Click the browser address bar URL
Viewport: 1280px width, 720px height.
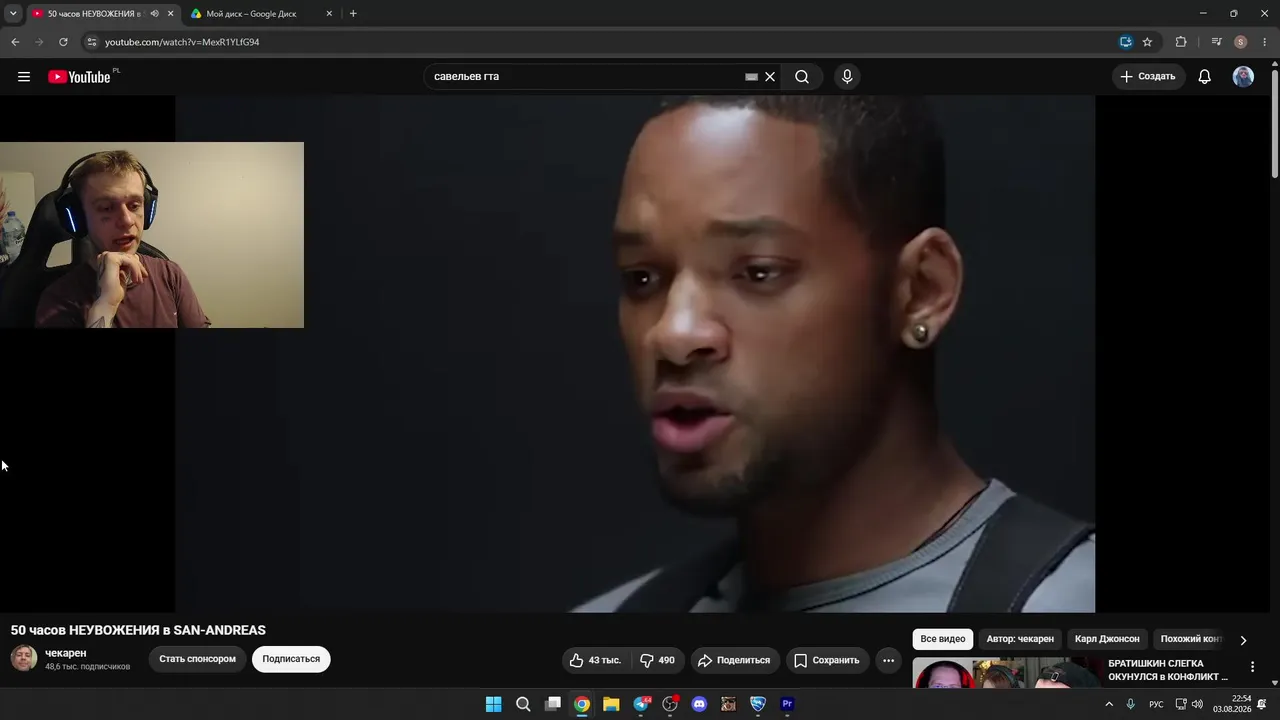[182, 42]
